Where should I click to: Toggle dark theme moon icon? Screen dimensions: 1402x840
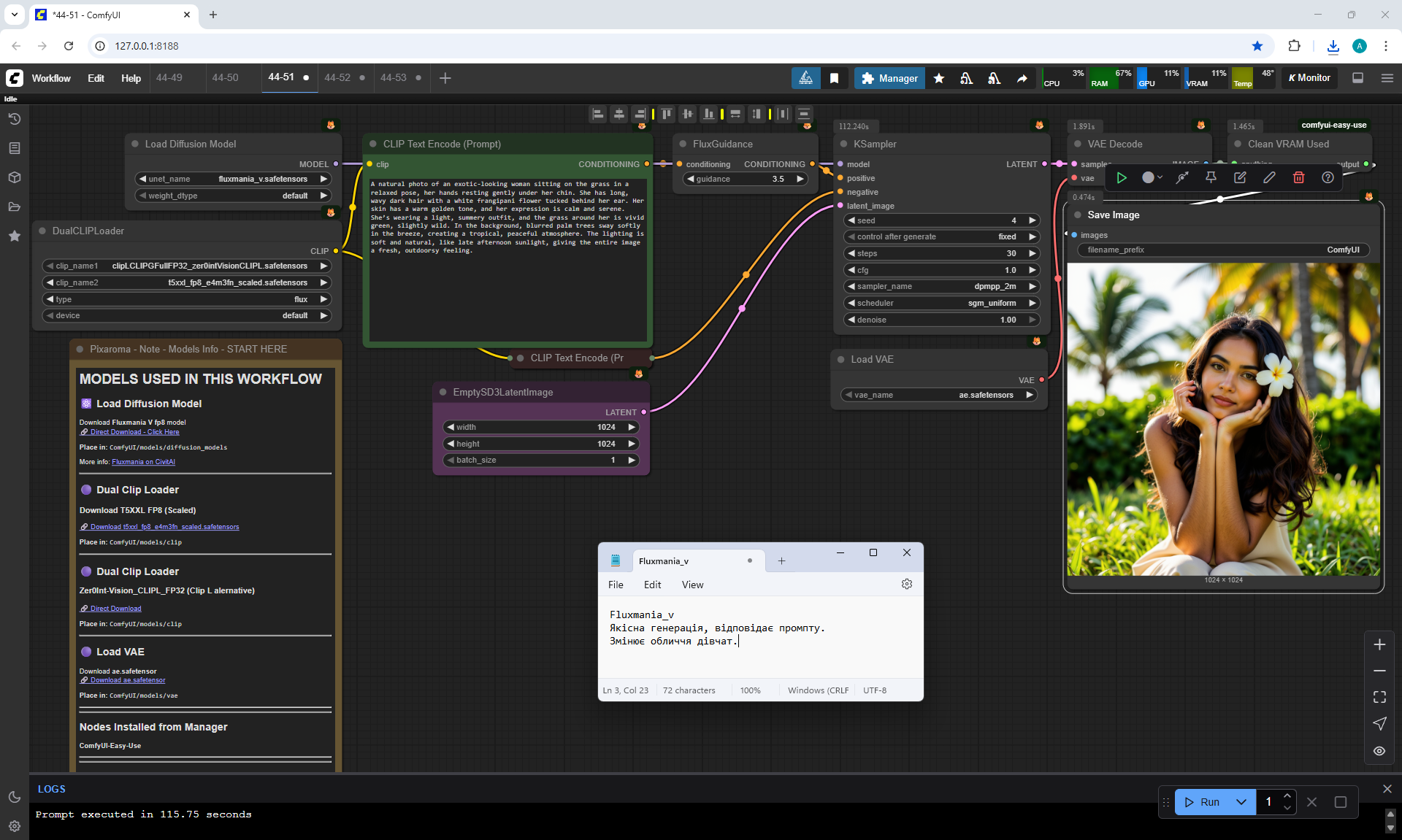pos(14,797)
